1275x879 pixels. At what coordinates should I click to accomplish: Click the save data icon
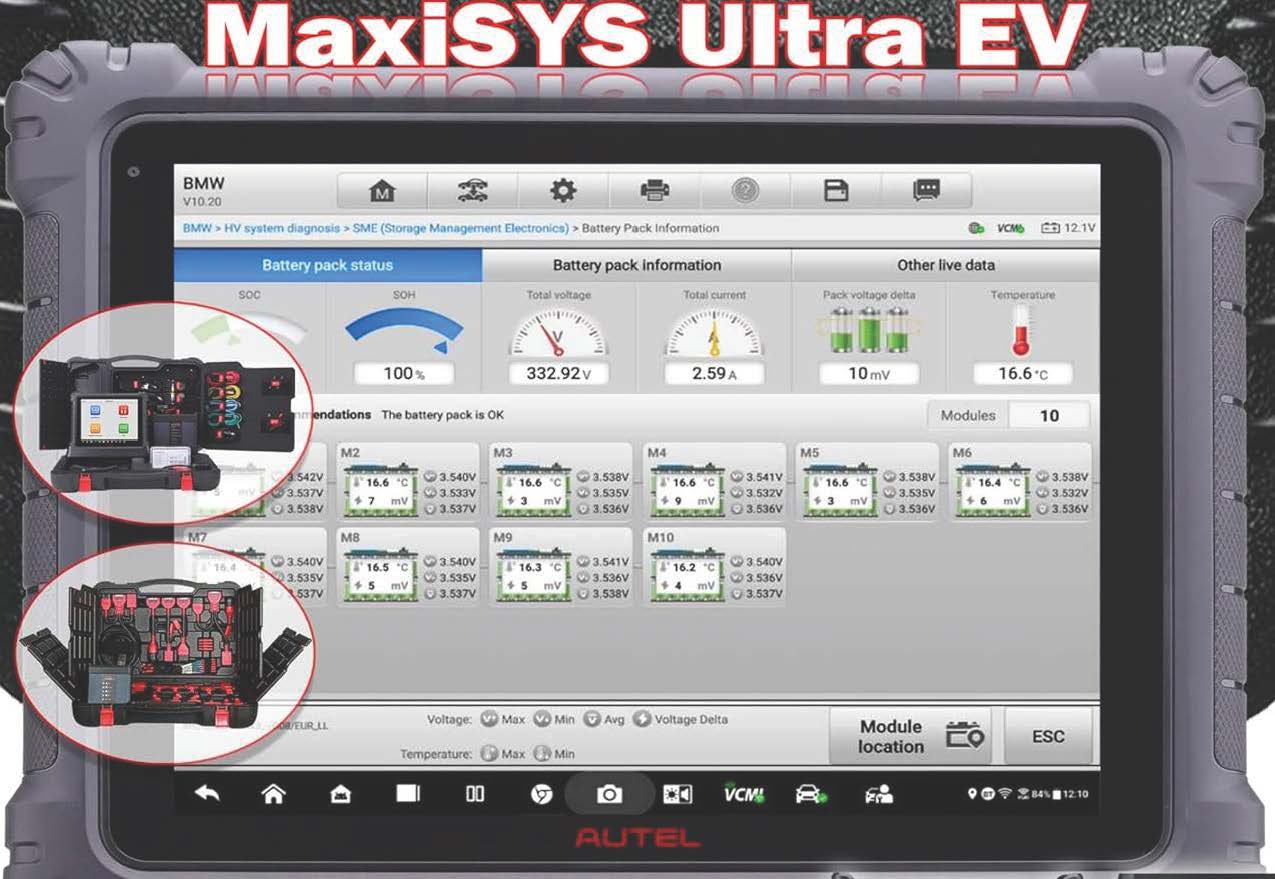(x=836, y=191)
